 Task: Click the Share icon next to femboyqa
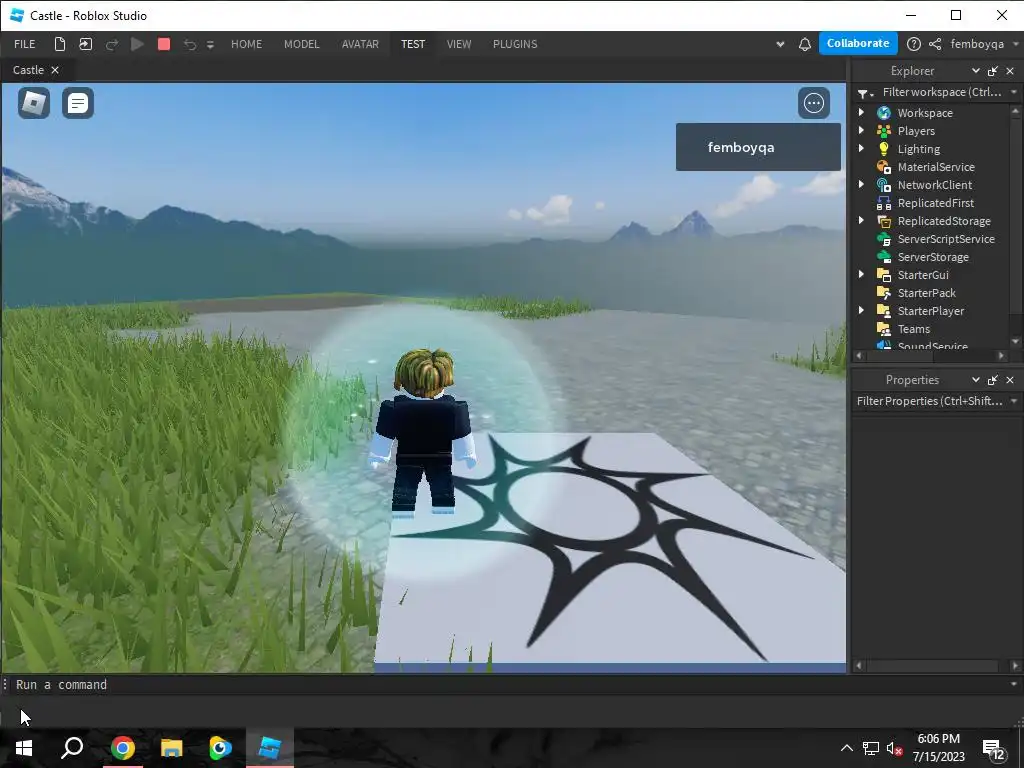pyautogui.click(x=935, y=44)
